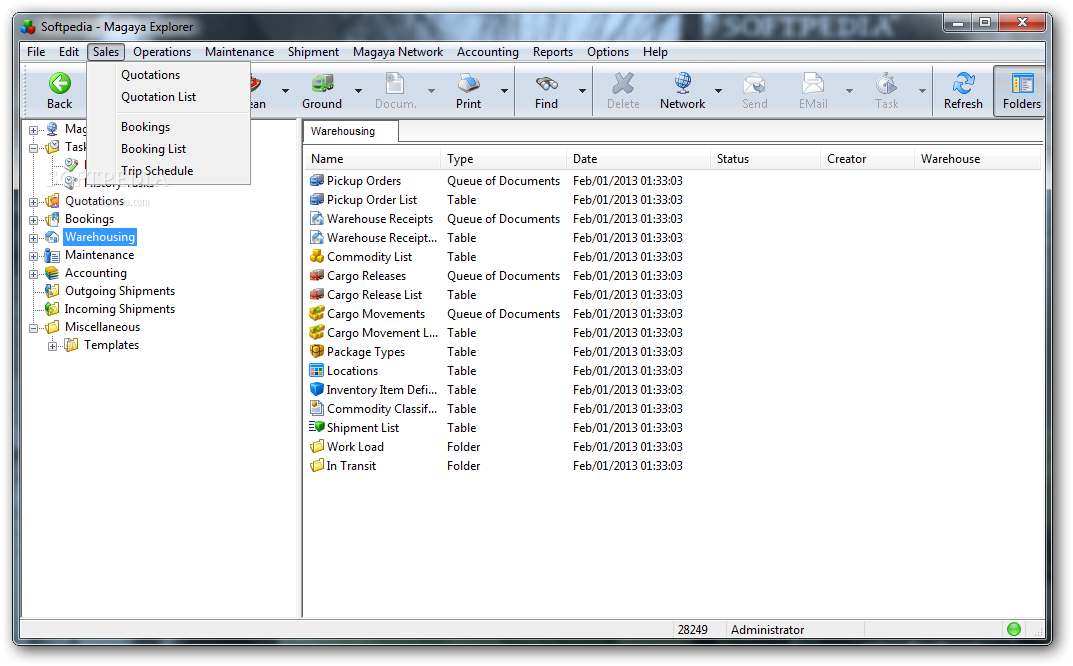Open the Reports menu
This screenshot has height=666, width=1073.
[552, 52]
